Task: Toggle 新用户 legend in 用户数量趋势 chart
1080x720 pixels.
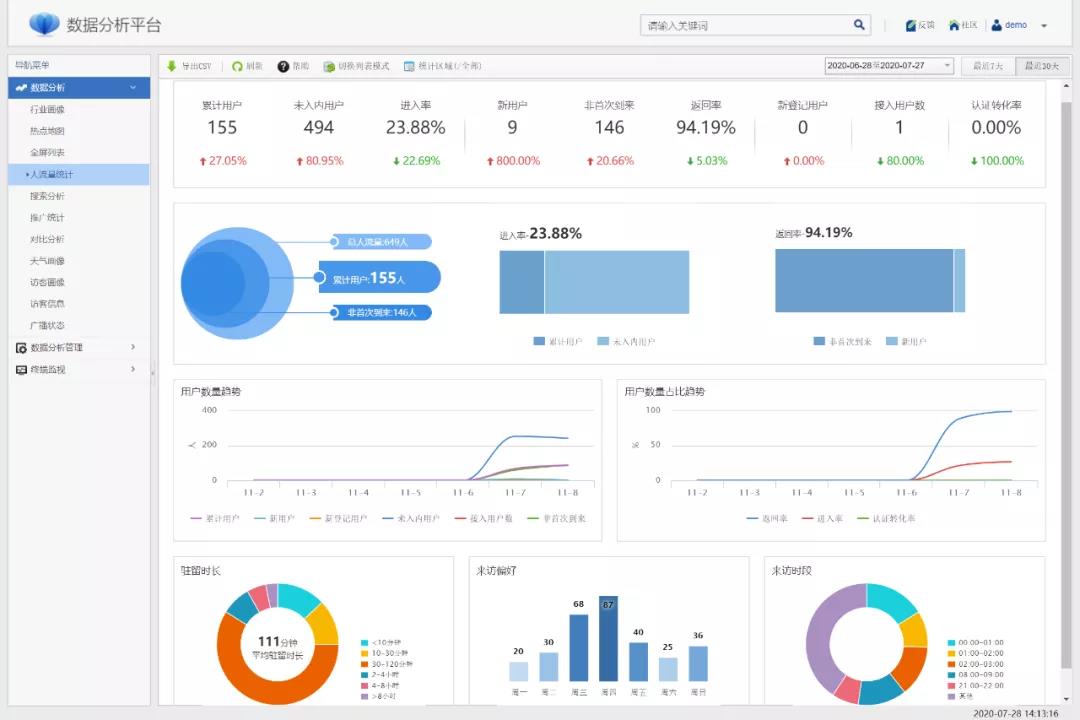Action: (274, 518)
